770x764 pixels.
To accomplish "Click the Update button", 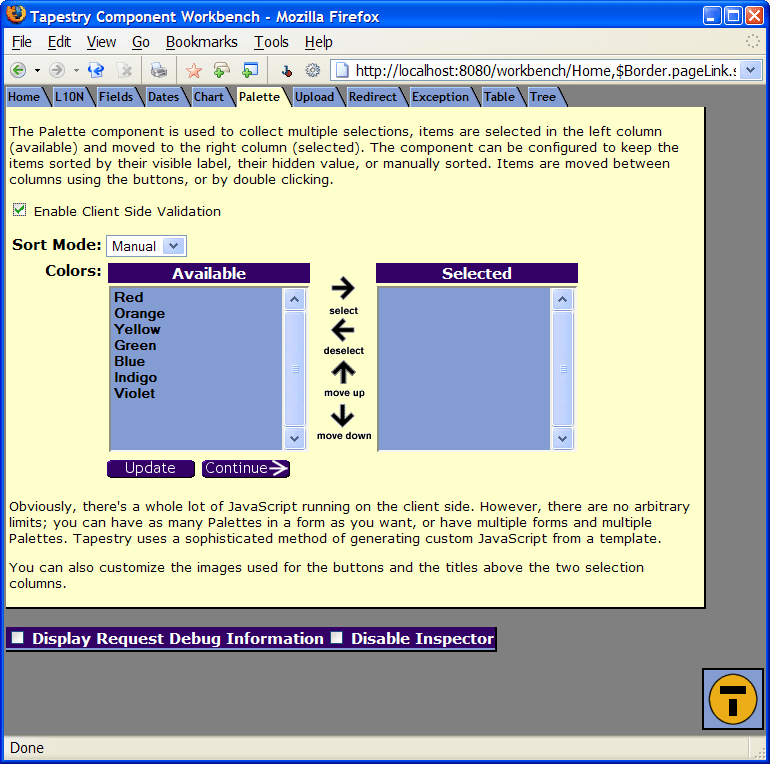I will [151, 468].
